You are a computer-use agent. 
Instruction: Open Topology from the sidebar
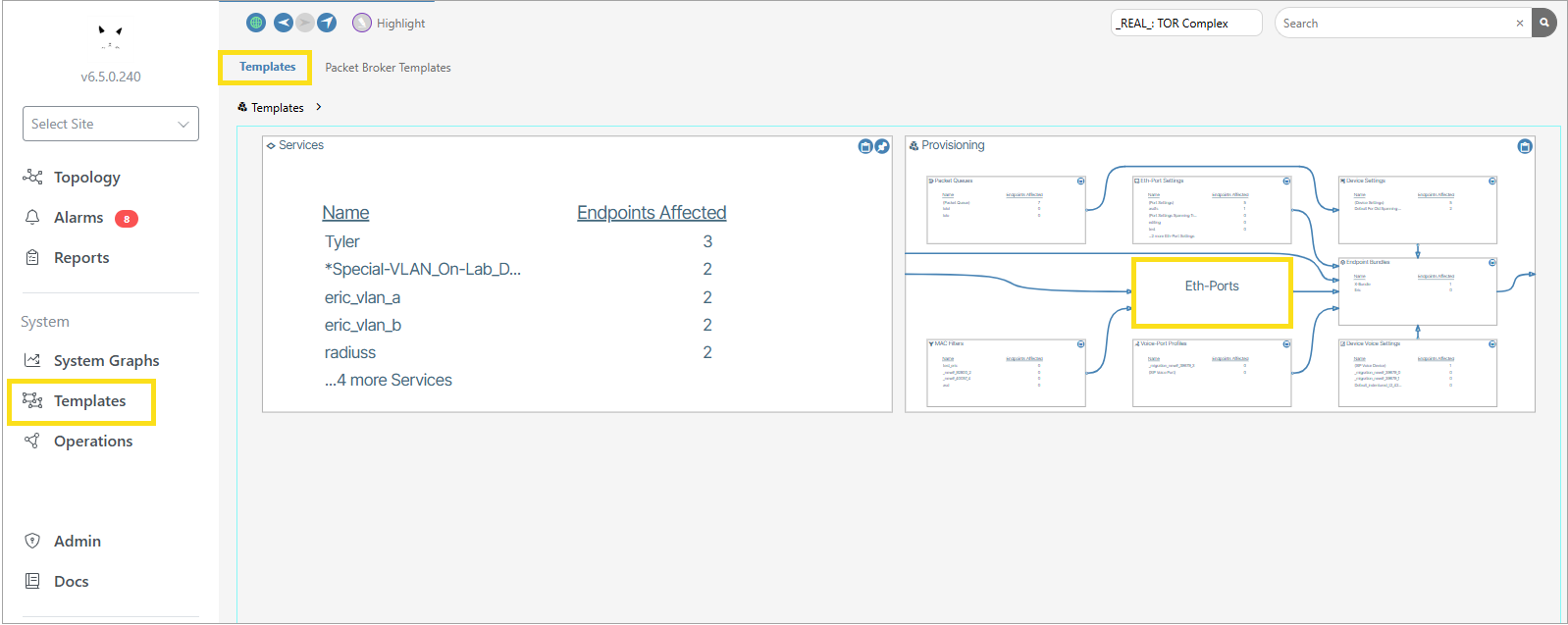click(86, 178)
